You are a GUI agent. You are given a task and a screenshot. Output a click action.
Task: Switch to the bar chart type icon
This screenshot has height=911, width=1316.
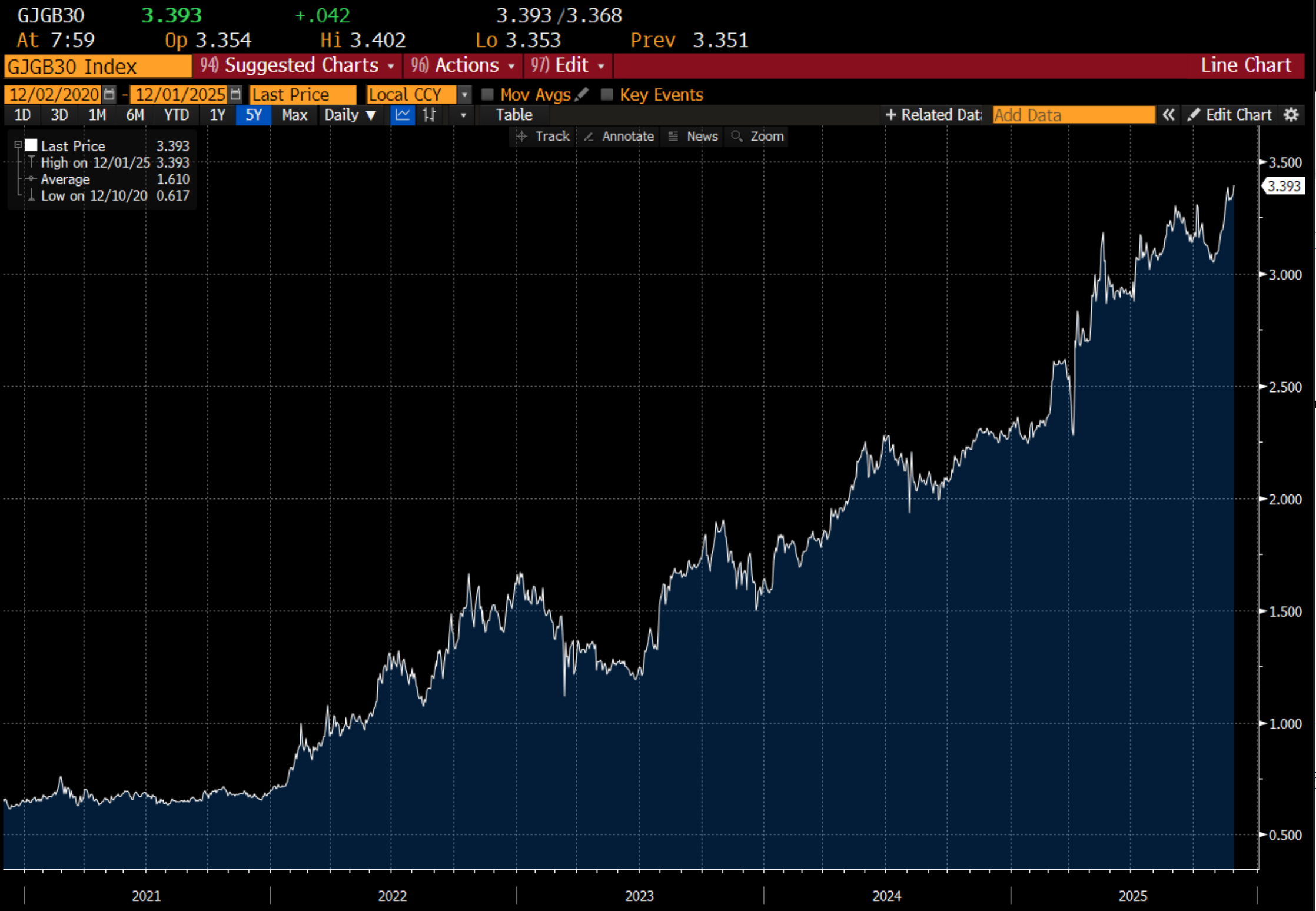430,115
